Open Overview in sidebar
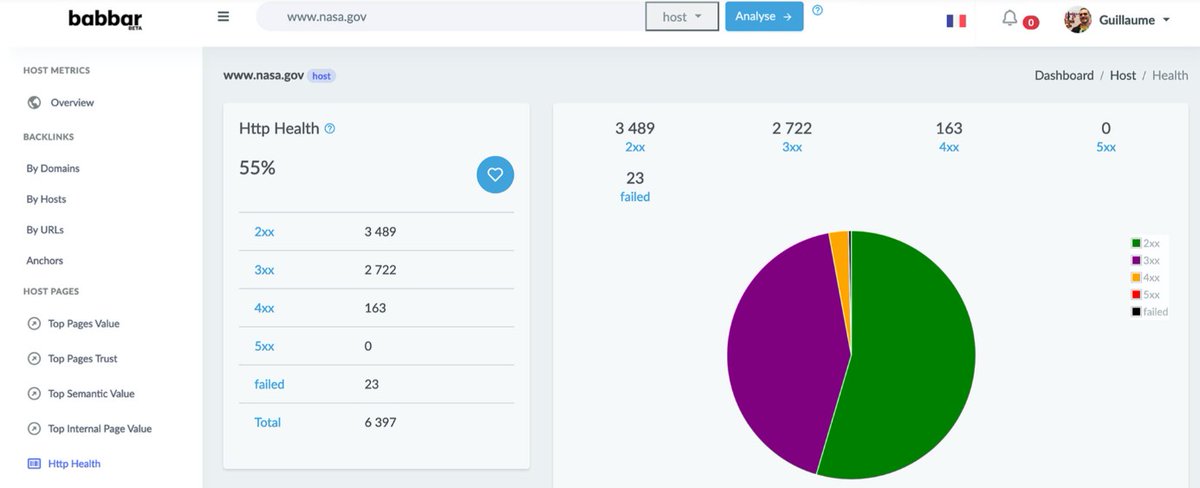 tap(72, 103)
